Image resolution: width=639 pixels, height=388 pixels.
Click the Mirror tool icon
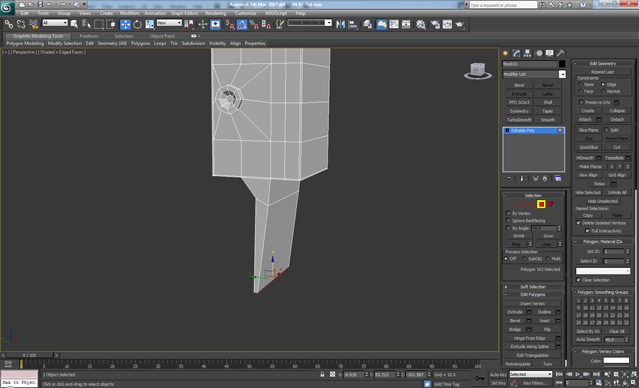pos(340,24)
